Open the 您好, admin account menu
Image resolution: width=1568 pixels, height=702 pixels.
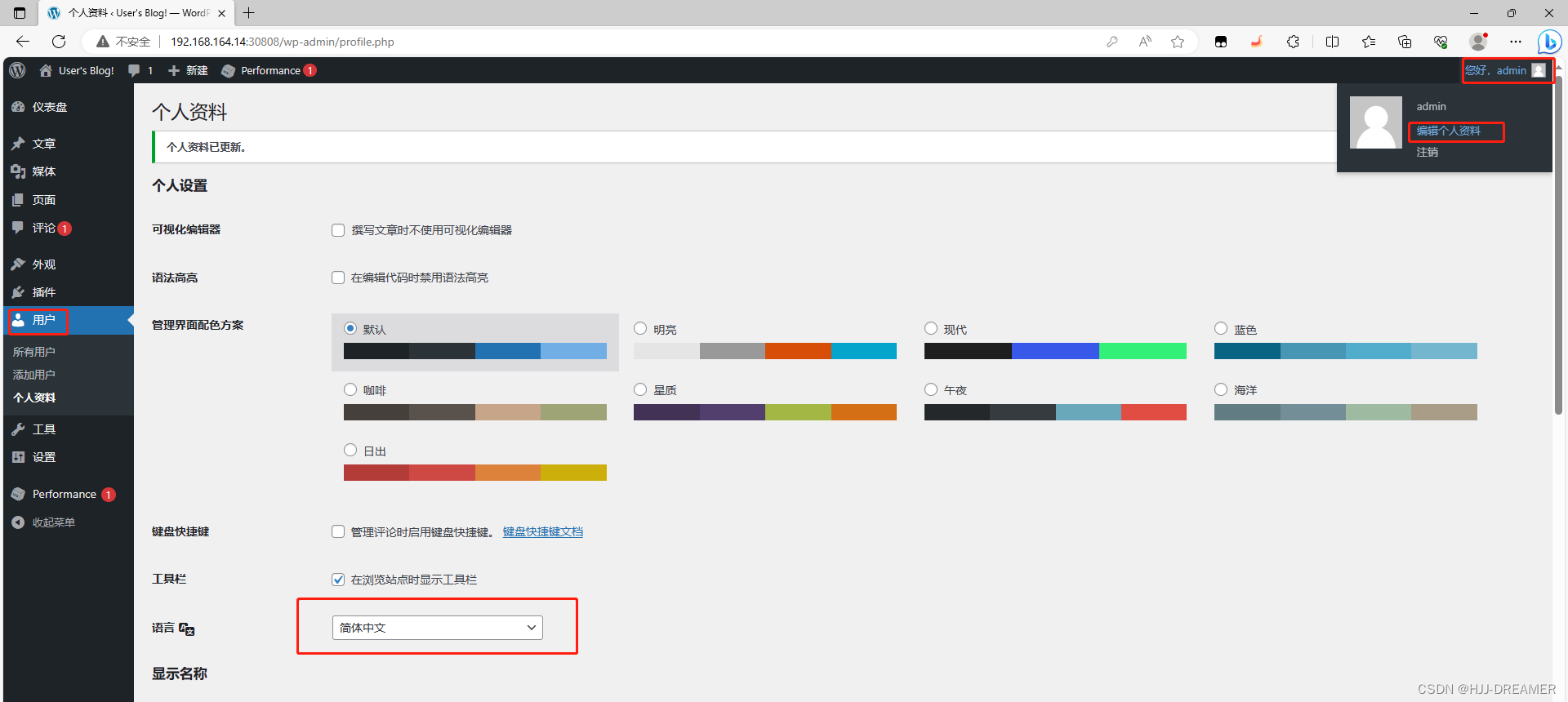(x=1505, y=70)
